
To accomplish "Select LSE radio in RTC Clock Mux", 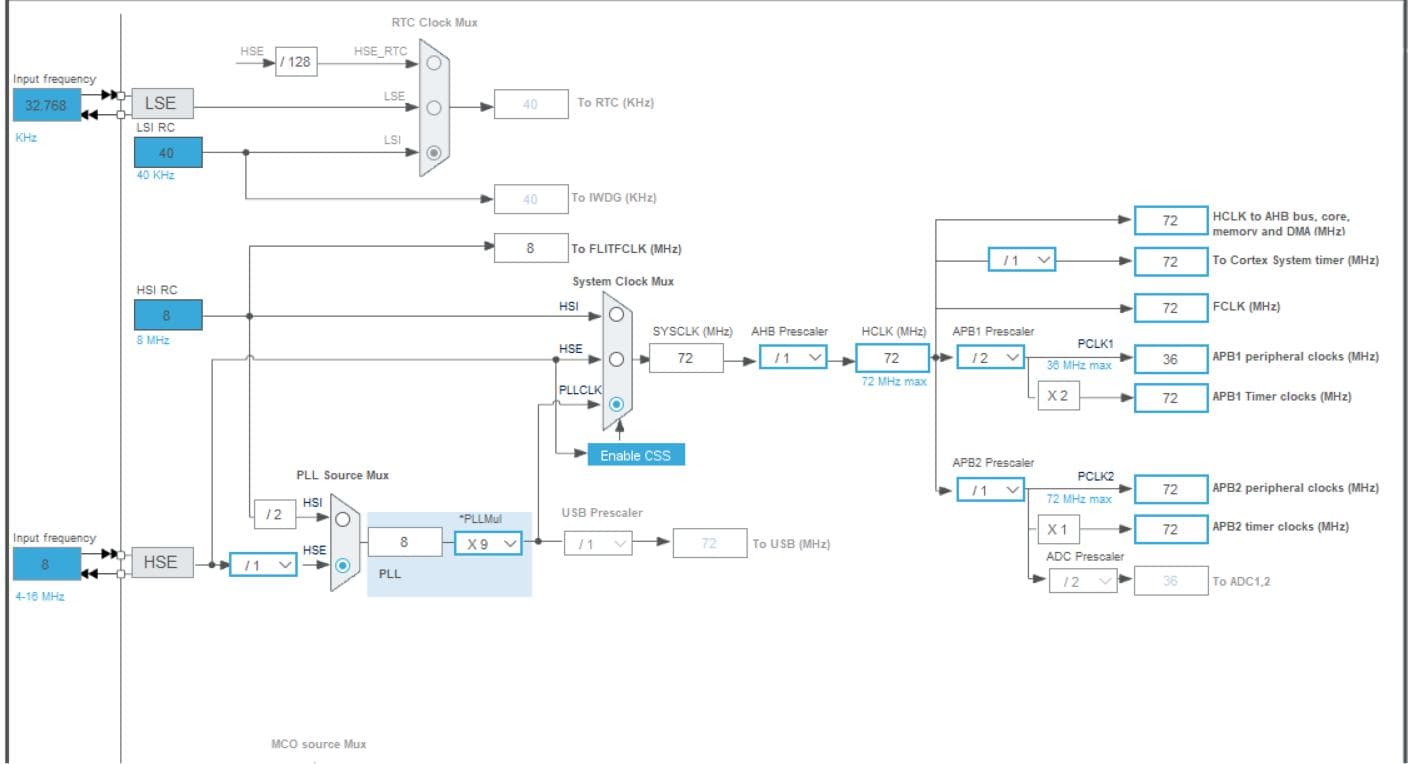I will (x=433, y=108).
